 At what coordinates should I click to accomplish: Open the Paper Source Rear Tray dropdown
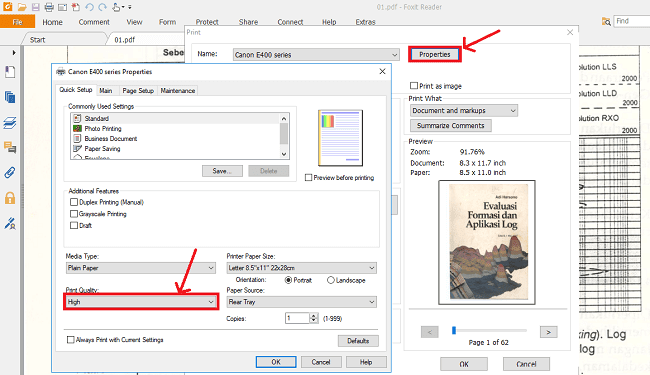(x=301, y=302)
